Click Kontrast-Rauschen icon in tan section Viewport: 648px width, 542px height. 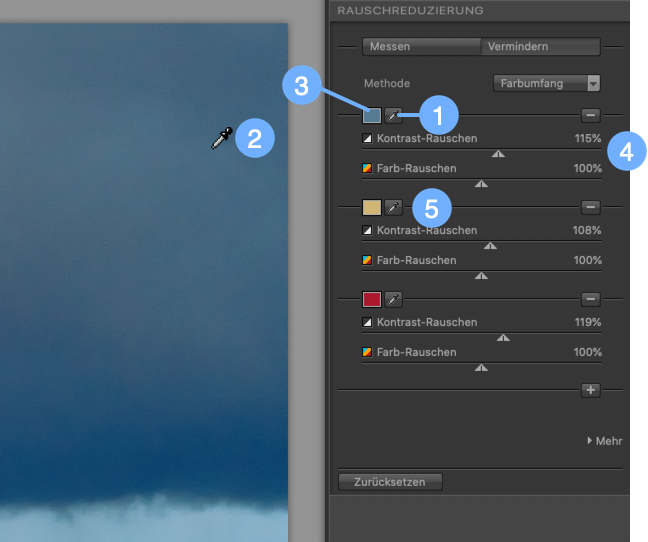point(367,230)
